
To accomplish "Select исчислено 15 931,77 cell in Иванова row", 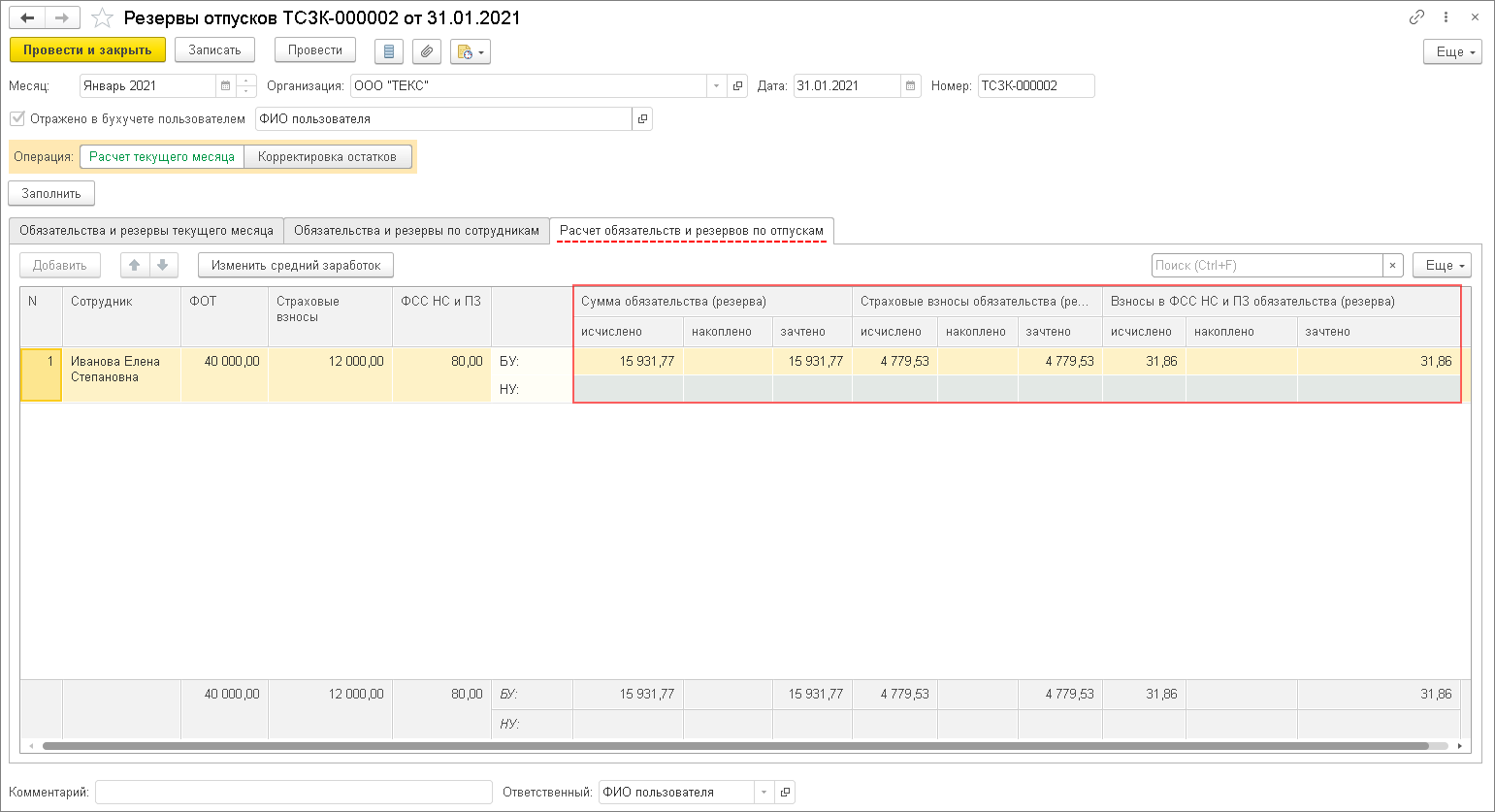I will (x=628, y=362).
